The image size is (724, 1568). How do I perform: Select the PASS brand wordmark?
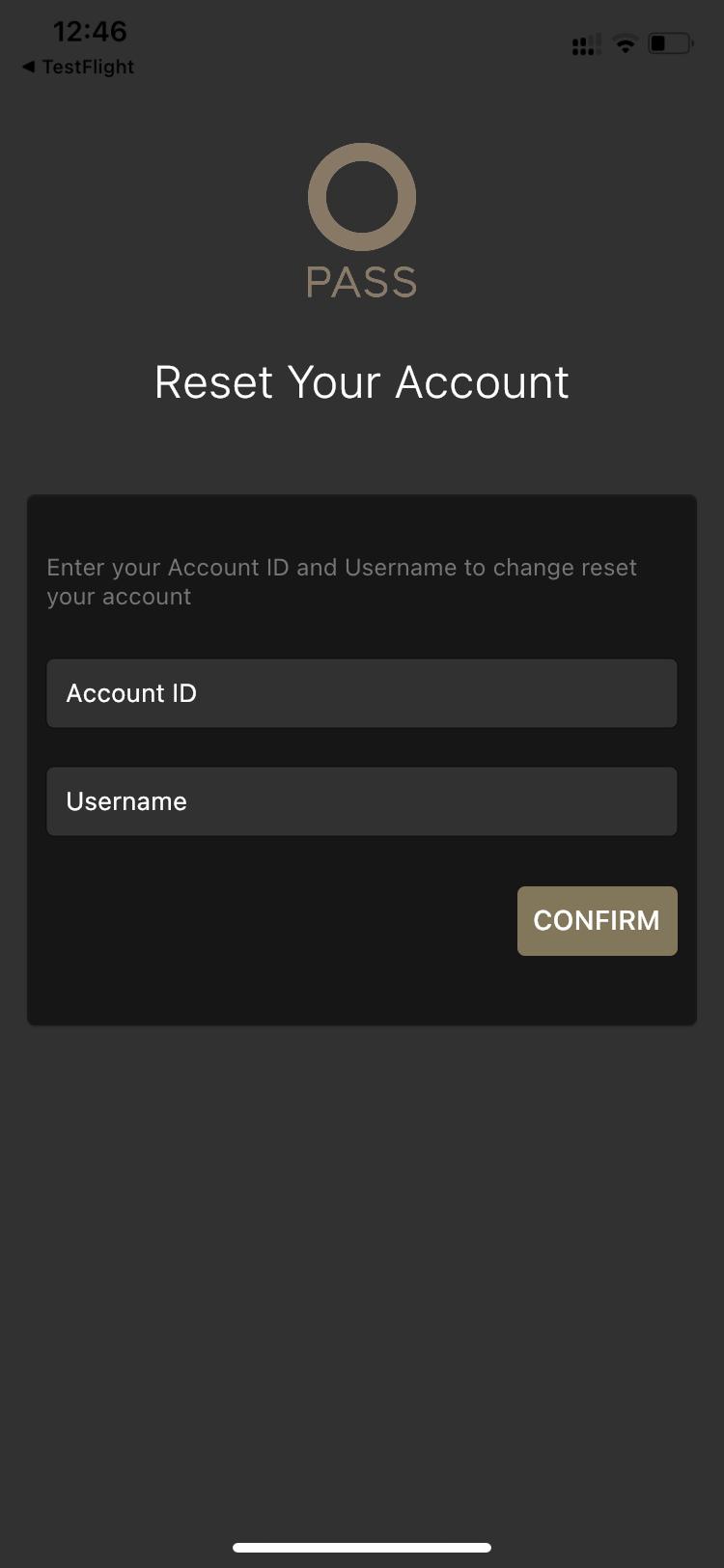coord(361,283)
